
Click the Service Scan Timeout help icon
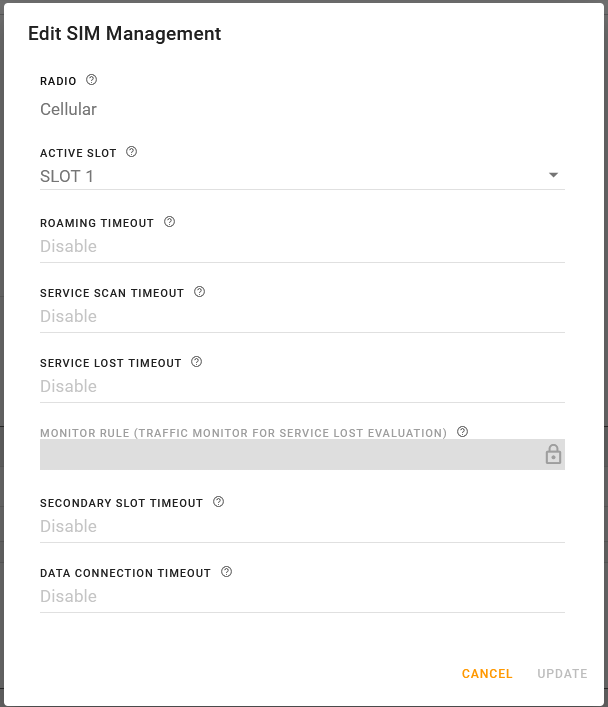(199, 292)
